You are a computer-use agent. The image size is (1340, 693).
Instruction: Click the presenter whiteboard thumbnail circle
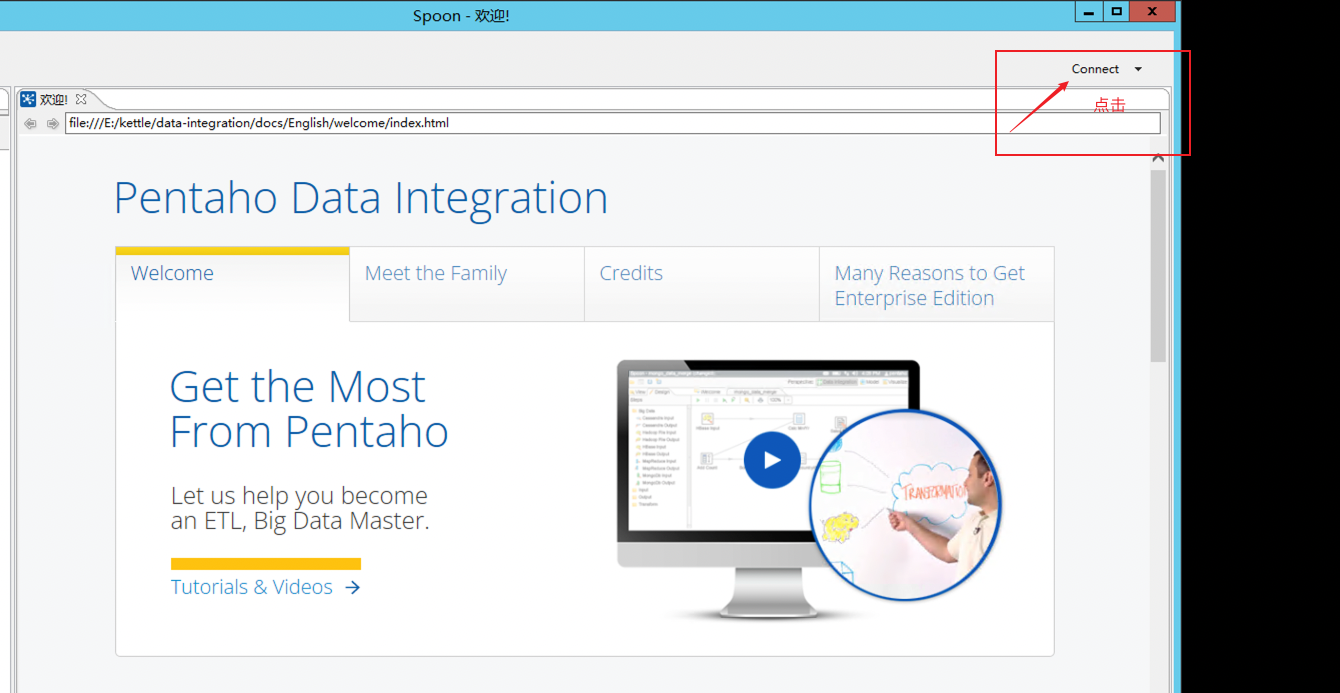coord(906,504)
